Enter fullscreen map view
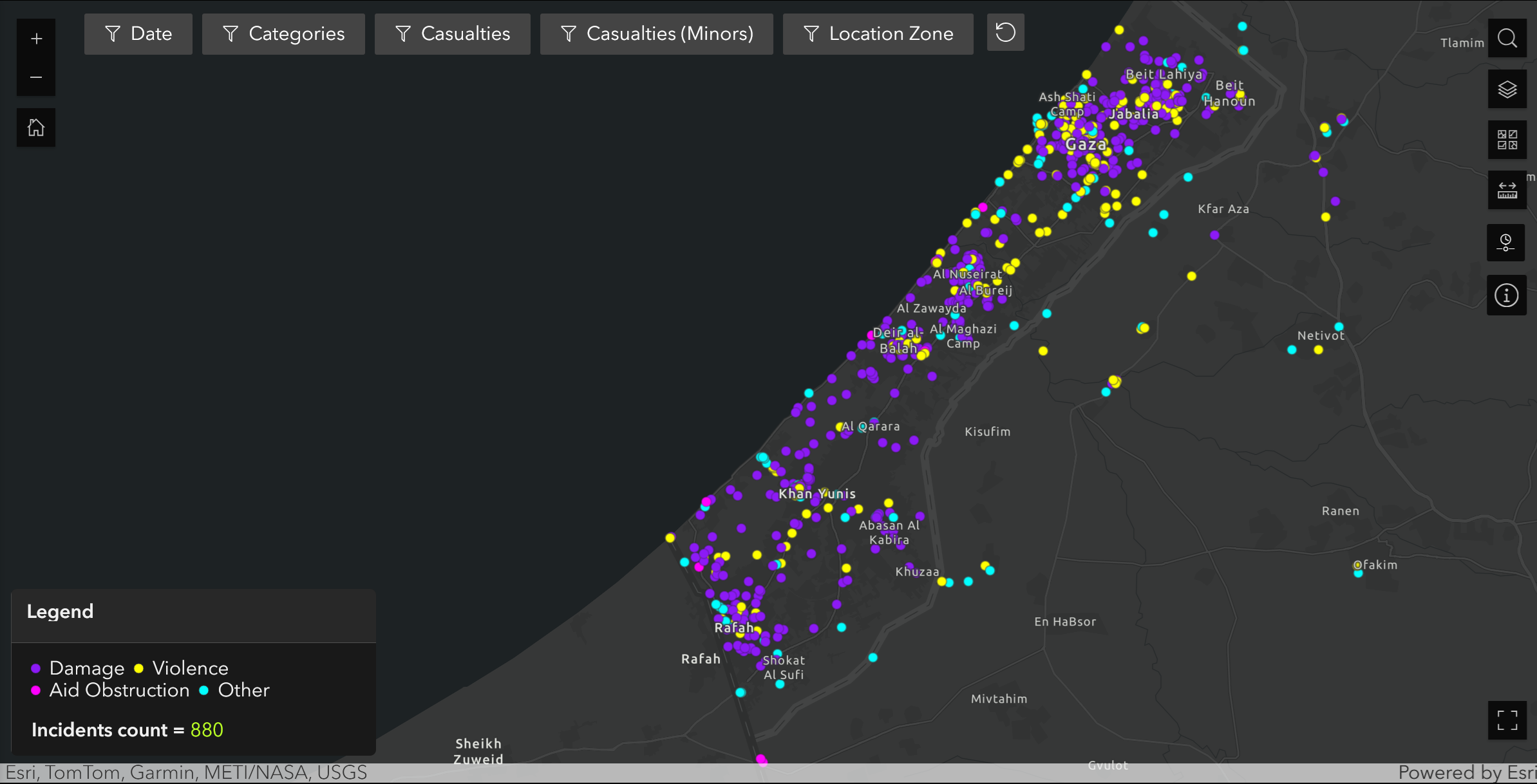 [x=1507, y=720]
